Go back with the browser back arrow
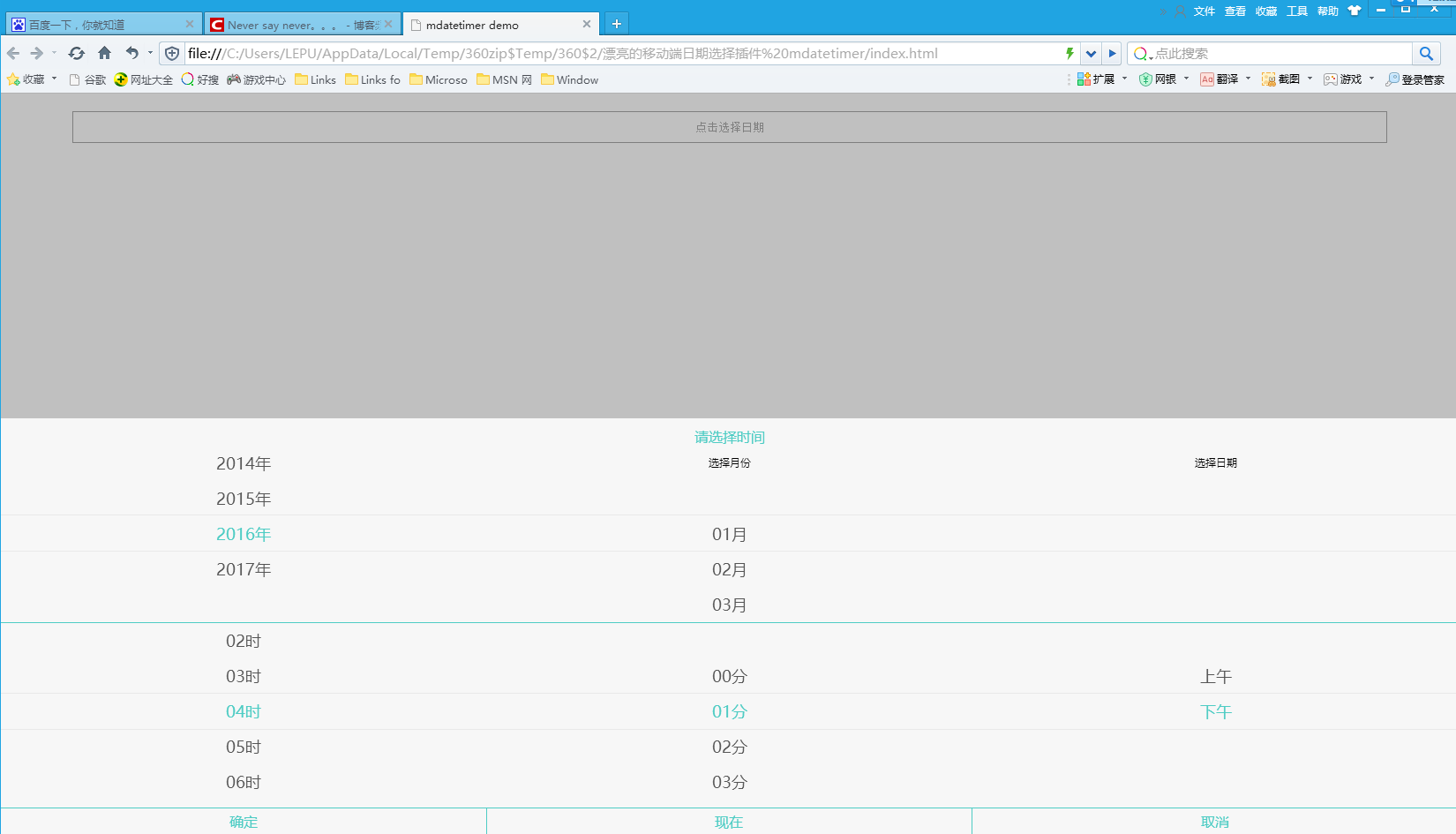Image resolution: width=1456 pixels, height=834 pixels. [13, 53]
